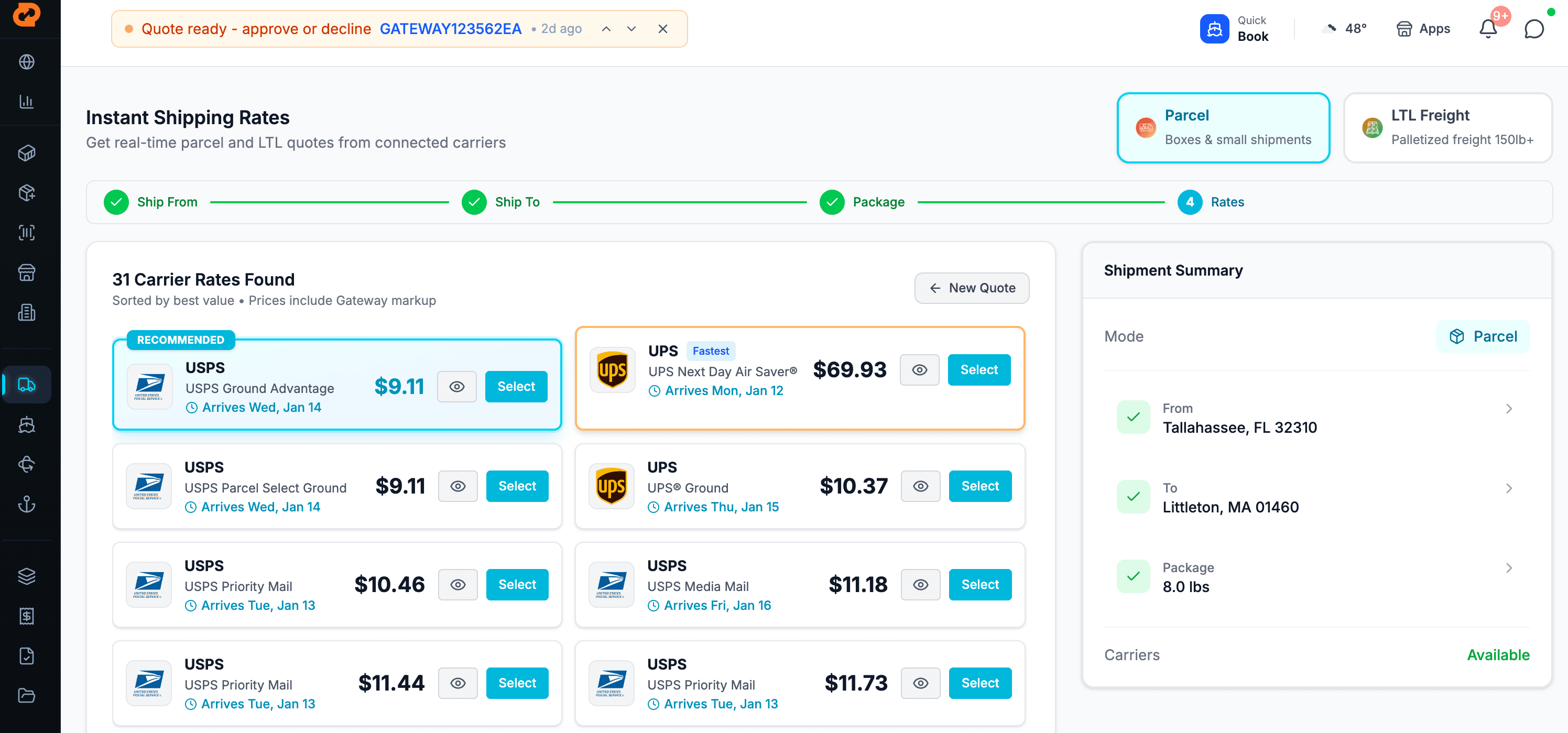Screen dimensions: 1568x733
Task: Go to next notification with down chevron
Action: 631,29
